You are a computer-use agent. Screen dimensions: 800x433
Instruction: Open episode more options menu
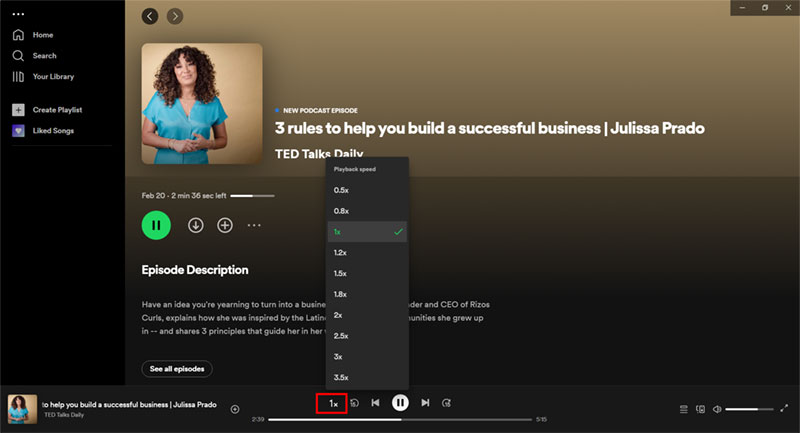coord(254,225)
